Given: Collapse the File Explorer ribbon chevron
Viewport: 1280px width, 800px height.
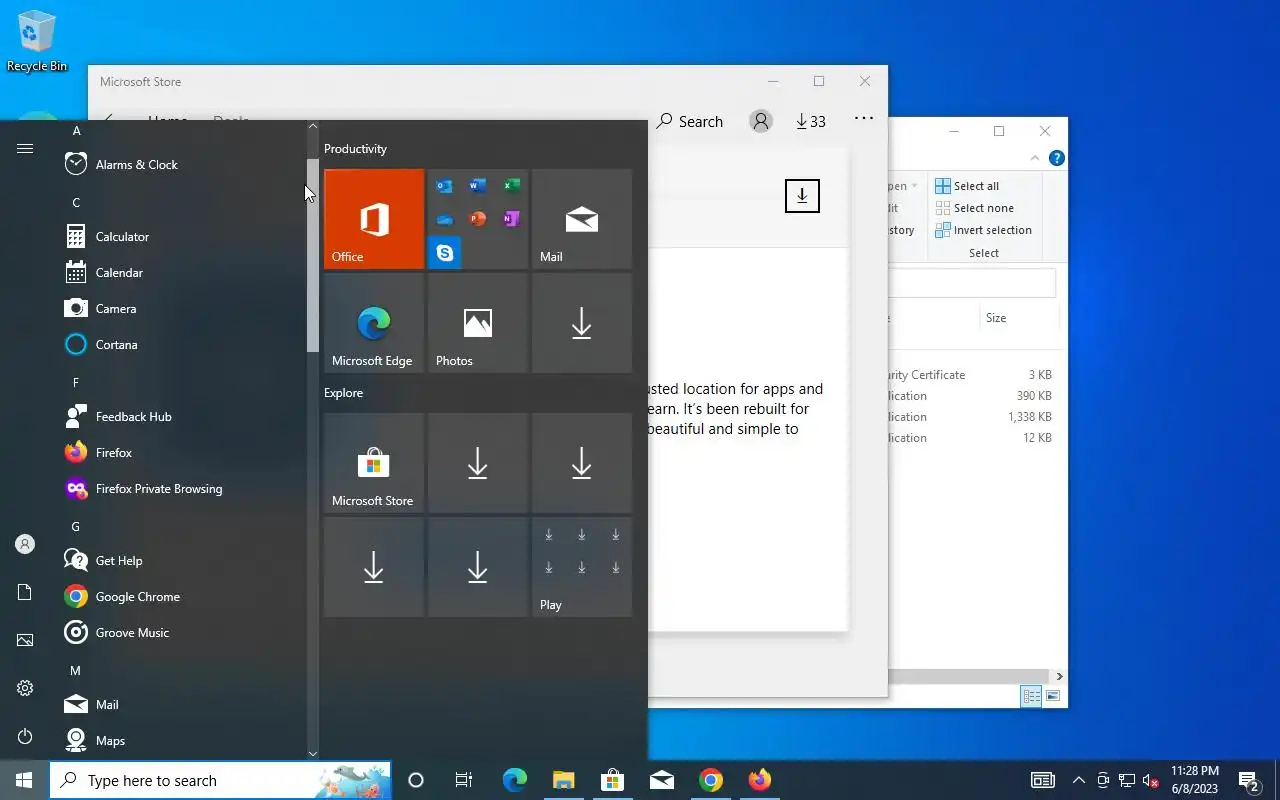Looking at the screenshot, I should tap(1035, 158).
